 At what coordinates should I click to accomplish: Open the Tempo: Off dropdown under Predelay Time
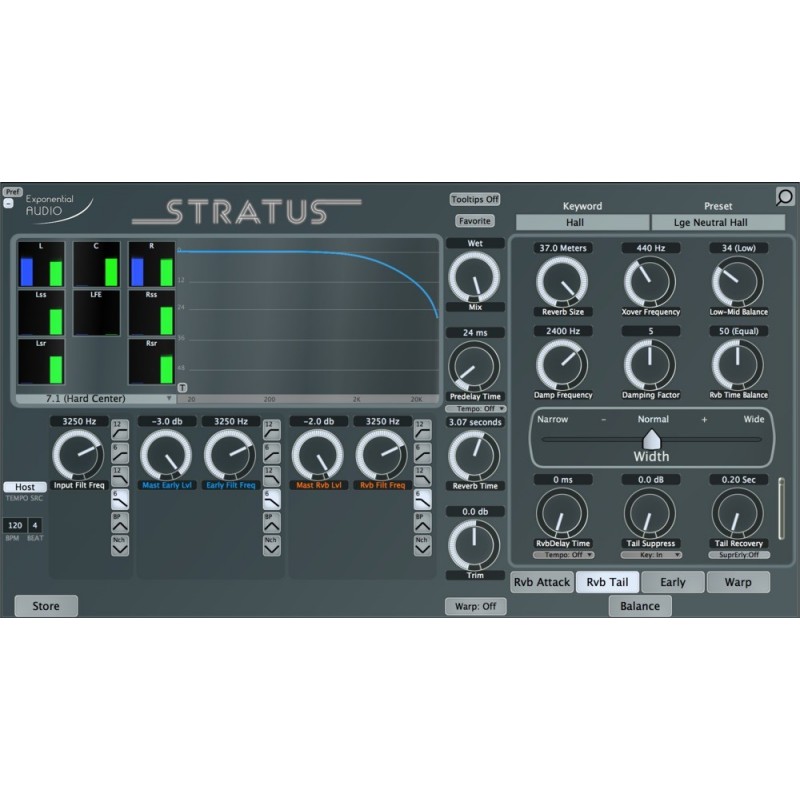477,407
